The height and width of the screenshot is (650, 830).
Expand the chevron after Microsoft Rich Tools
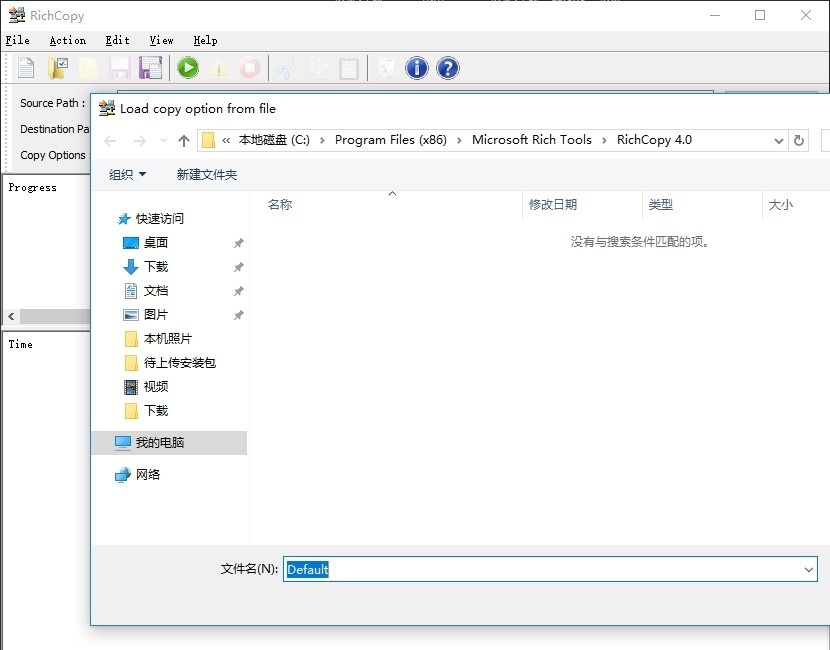click(604, 140)
